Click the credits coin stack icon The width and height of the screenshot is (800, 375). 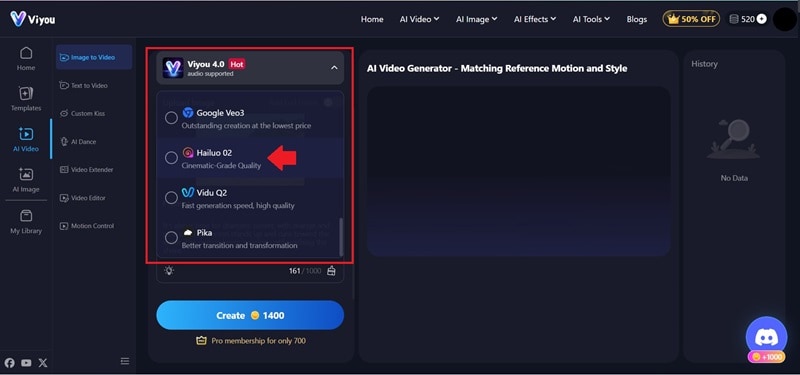734,19
